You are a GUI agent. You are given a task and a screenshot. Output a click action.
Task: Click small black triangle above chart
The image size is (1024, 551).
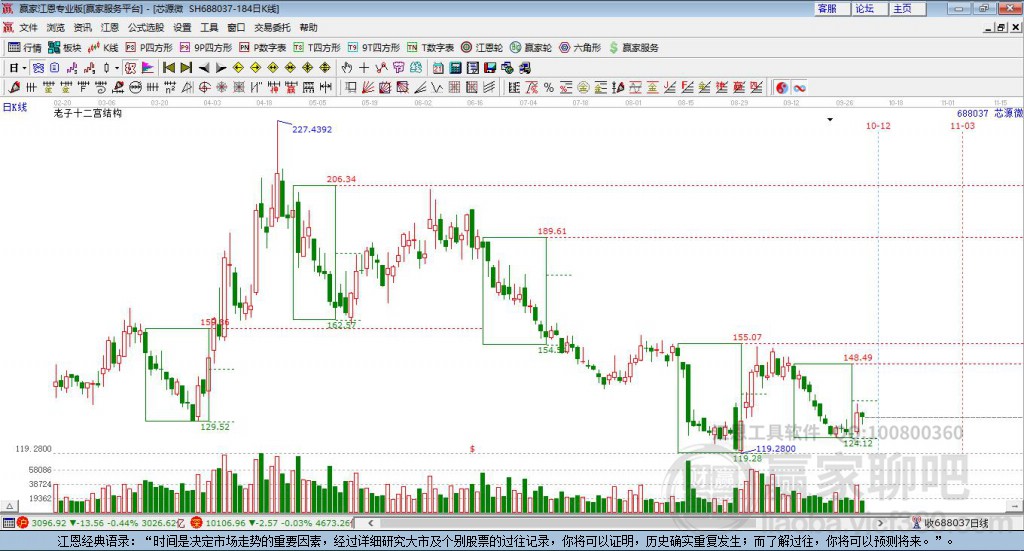pyautogui.click(x=830, y=119)
